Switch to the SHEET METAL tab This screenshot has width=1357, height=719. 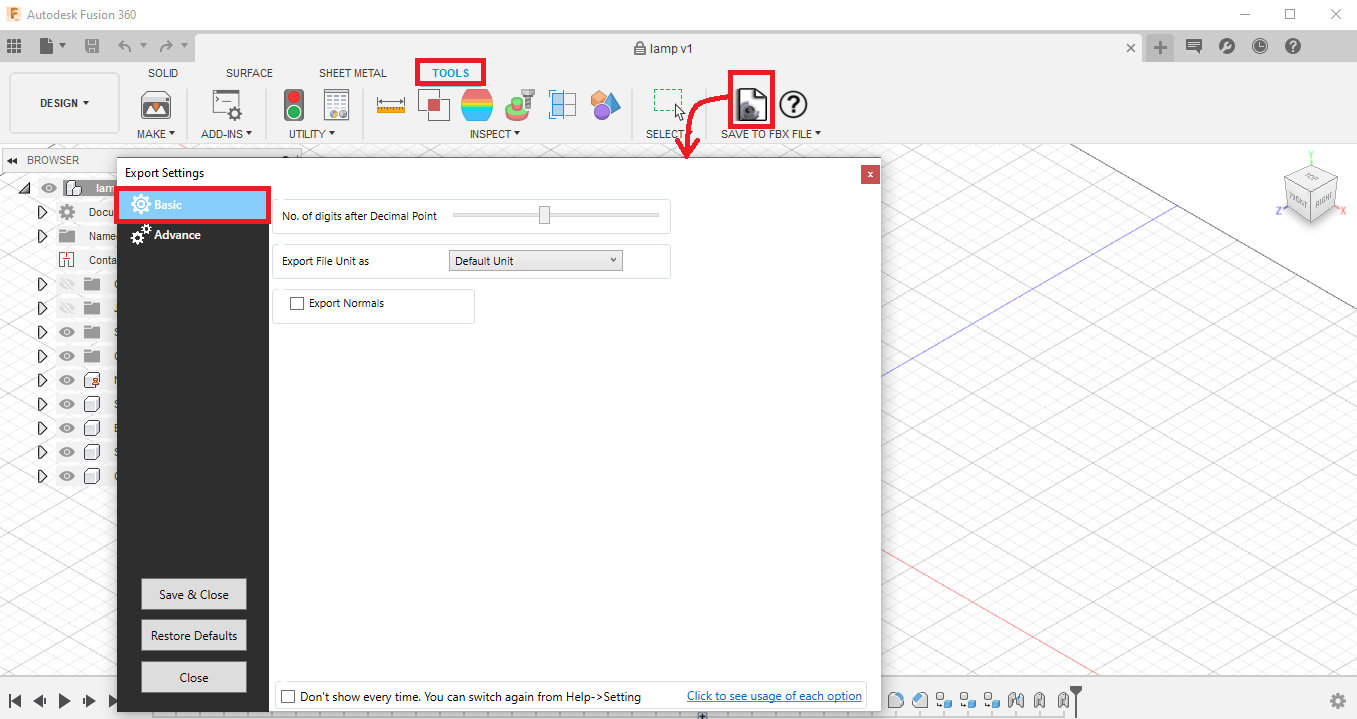pos(353,73)
